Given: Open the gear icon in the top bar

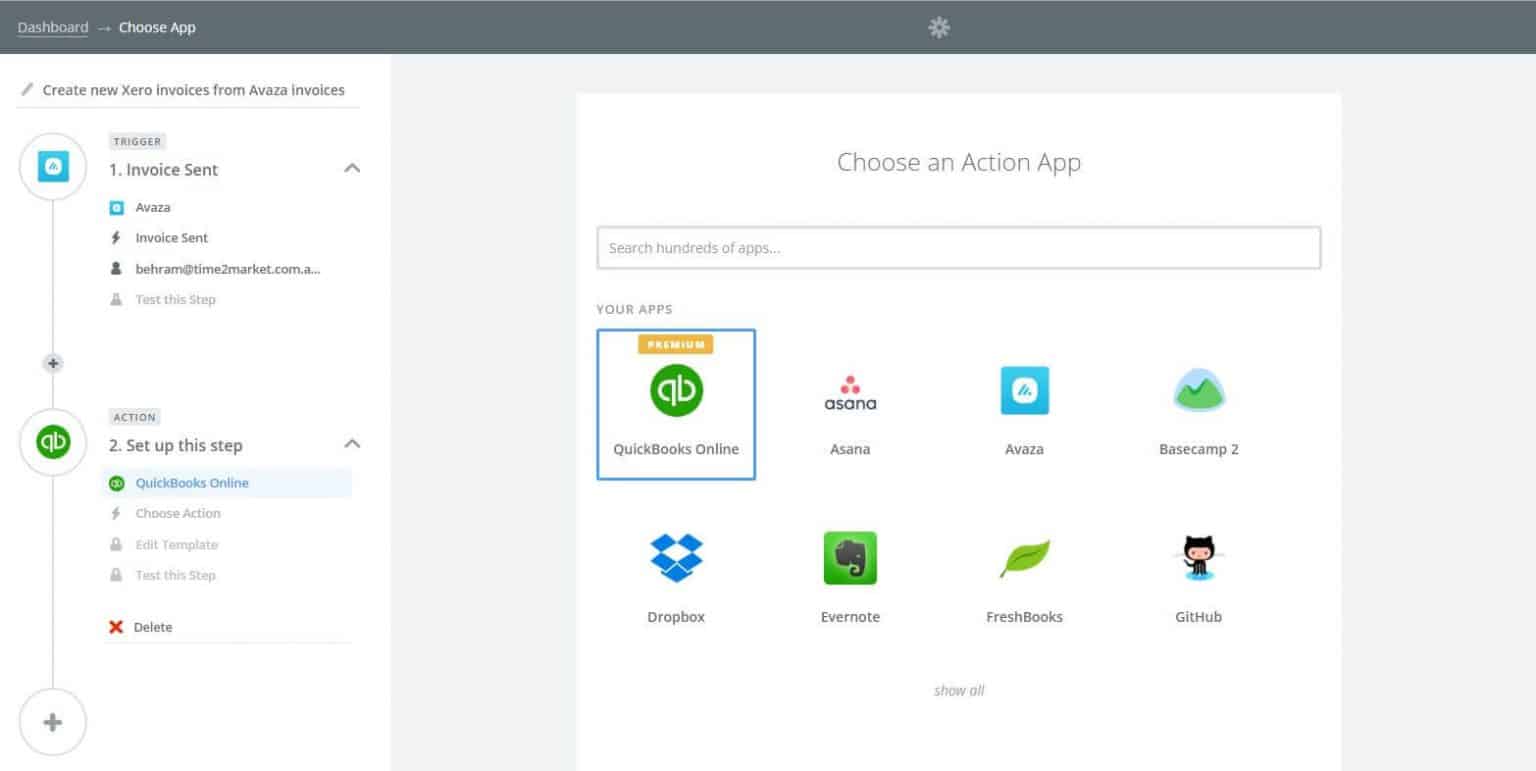Looking at the screenshot, I should (938, 27).
